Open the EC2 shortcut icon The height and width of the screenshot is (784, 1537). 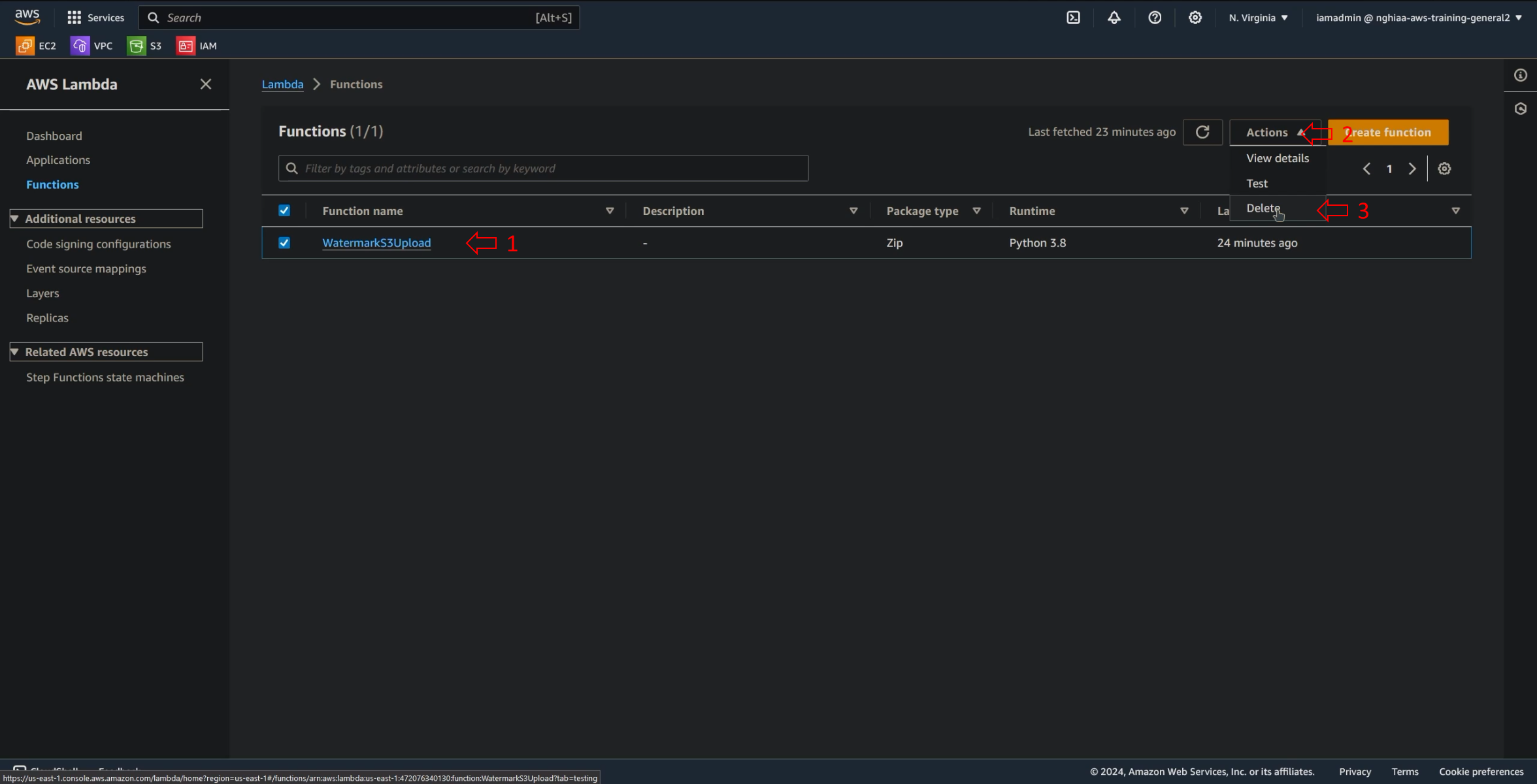tap(25, 46)
